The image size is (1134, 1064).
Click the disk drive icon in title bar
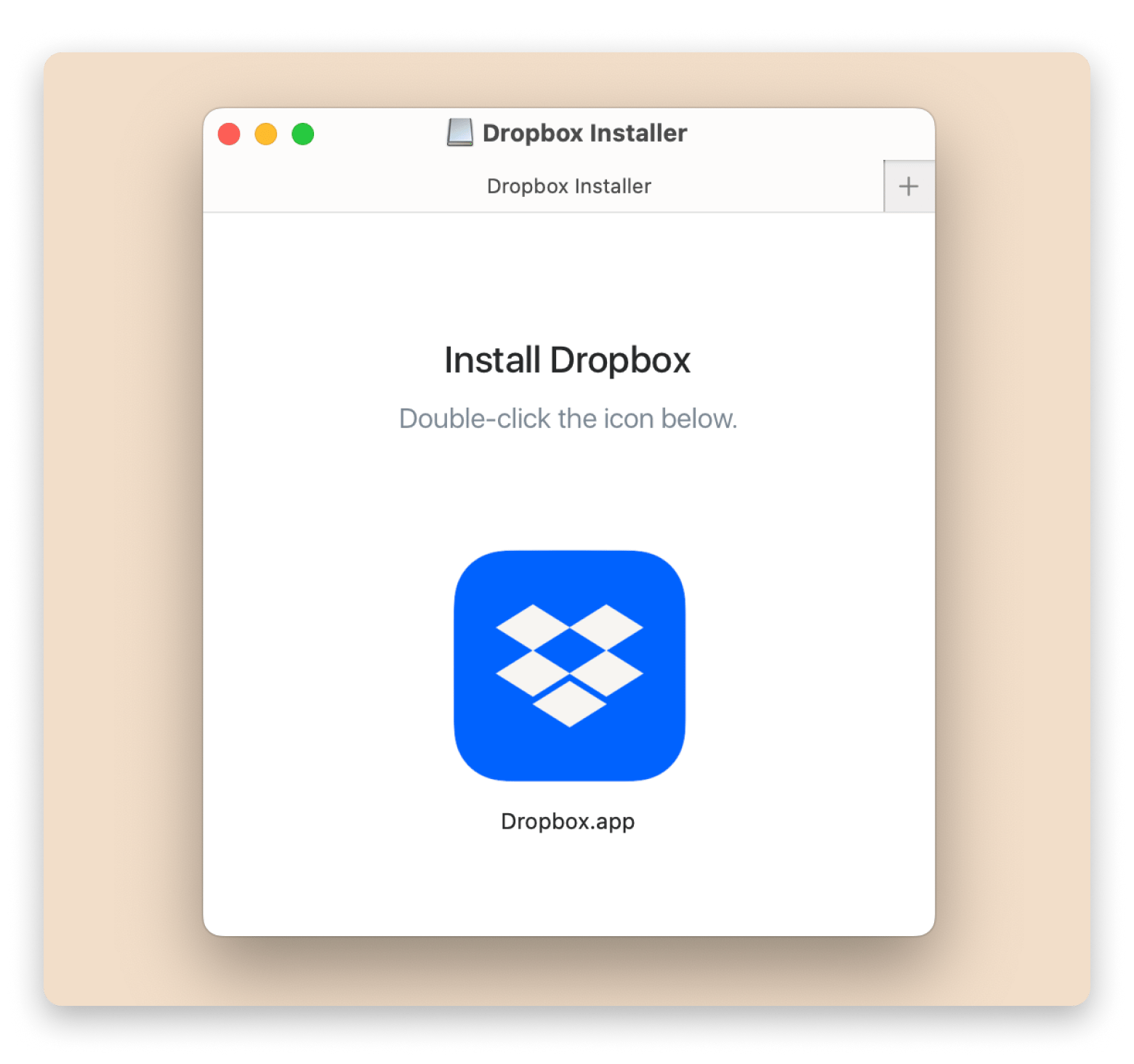click(459, 133)
